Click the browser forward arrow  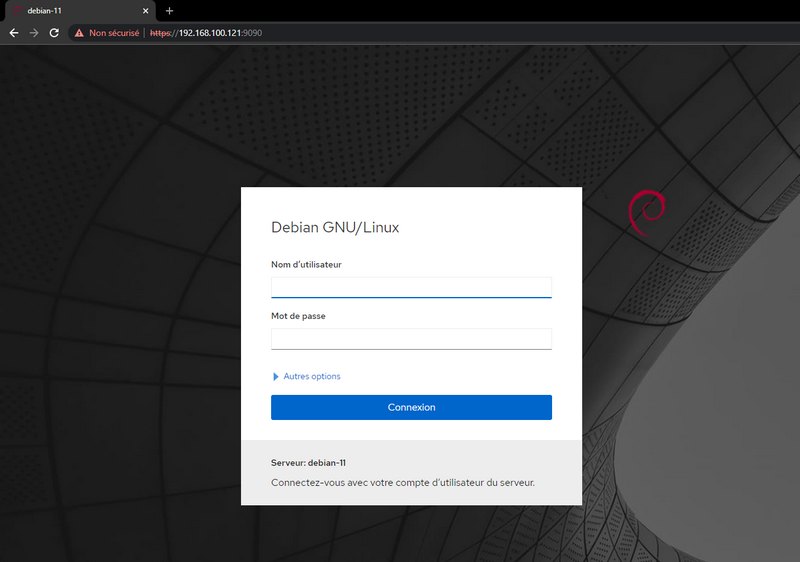[34, 33]
